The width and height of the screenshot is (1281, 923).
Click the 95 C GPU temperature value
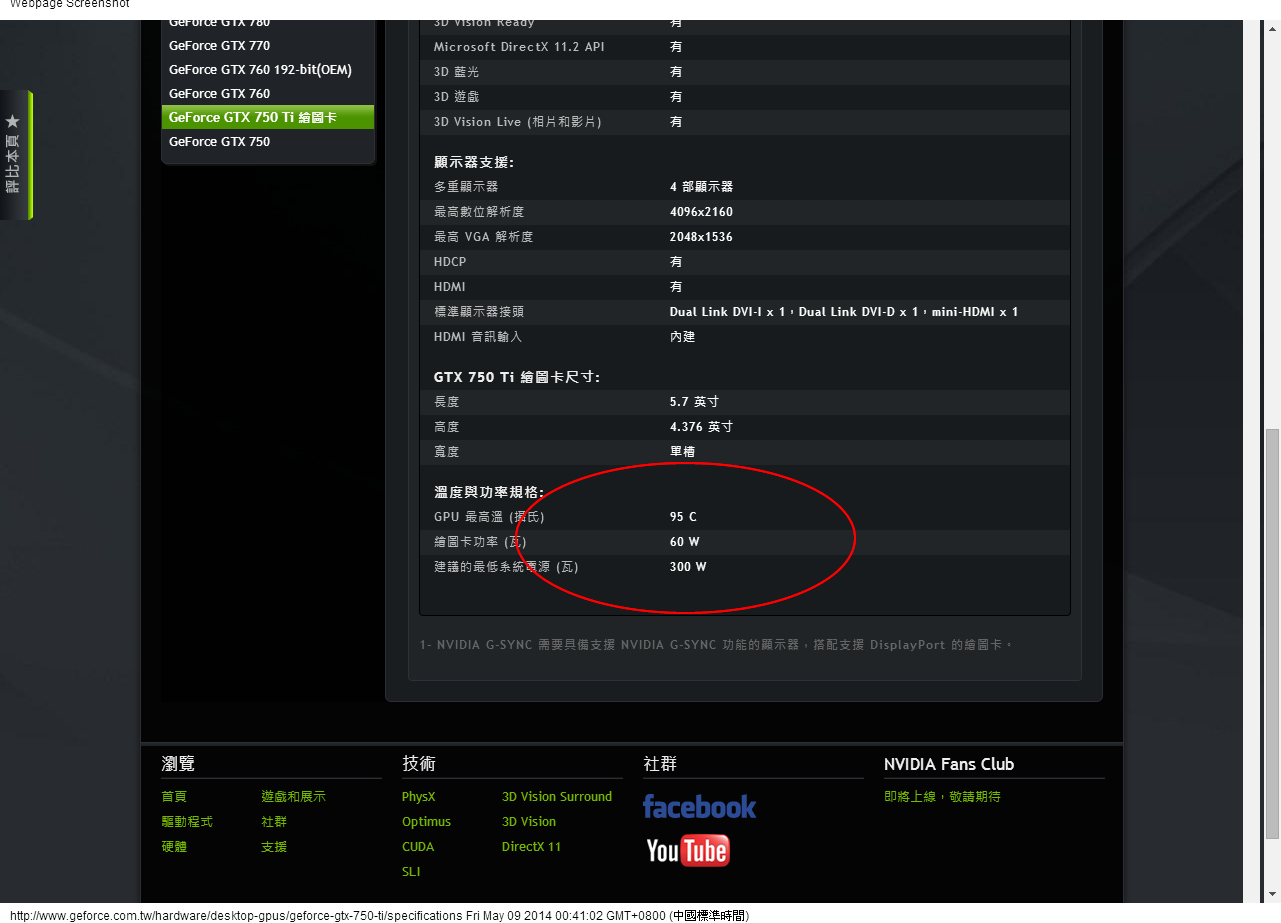[683, 517]
